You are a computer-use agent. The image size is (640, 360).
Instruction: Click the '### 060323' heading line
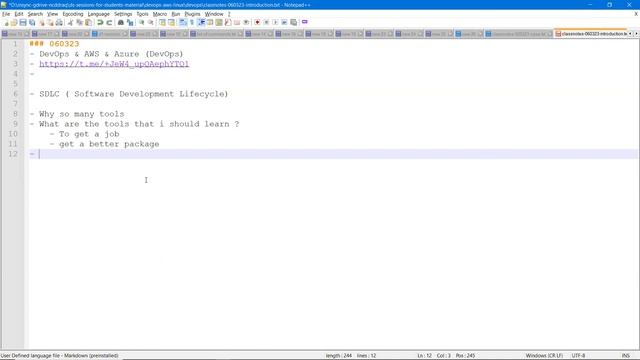pyautogui.click(x=54, y=44)
